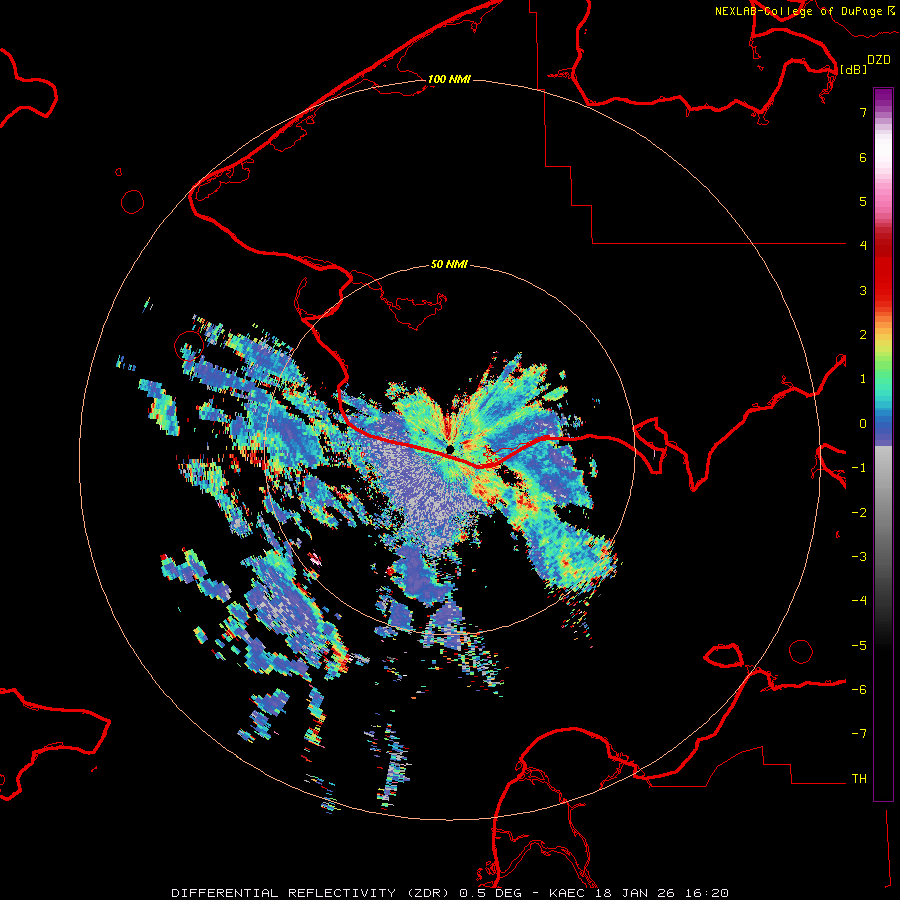The image size is (900, 900).
Task: Click the -2 value on color scale
Action: coord(859,513)
